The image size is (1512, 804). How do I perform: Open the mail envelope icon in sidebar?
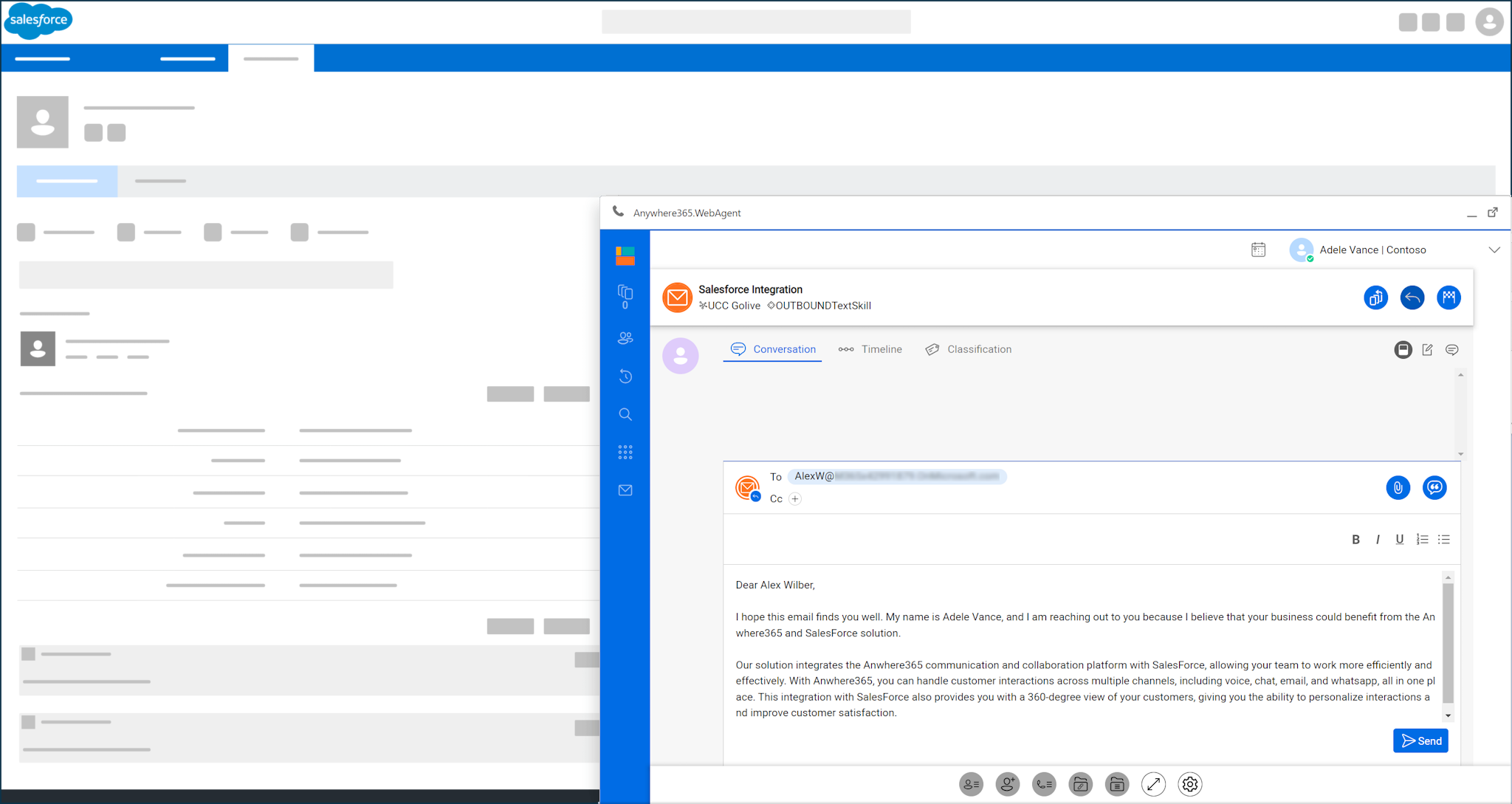pyautogui.click(x=625, y=490)
